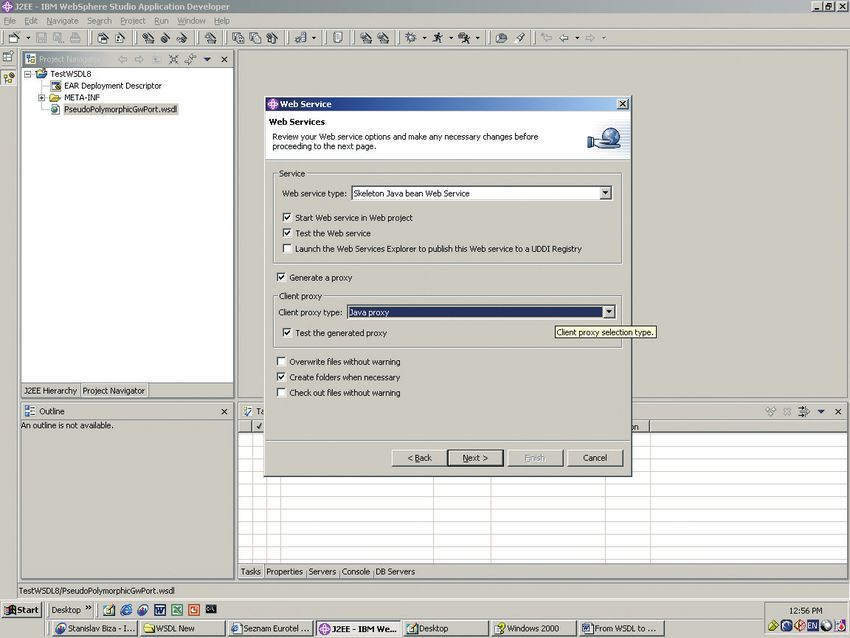Switch to the Console tab
Image resolution: width=850 pixels, height=638 pixels.
point(356,571)
